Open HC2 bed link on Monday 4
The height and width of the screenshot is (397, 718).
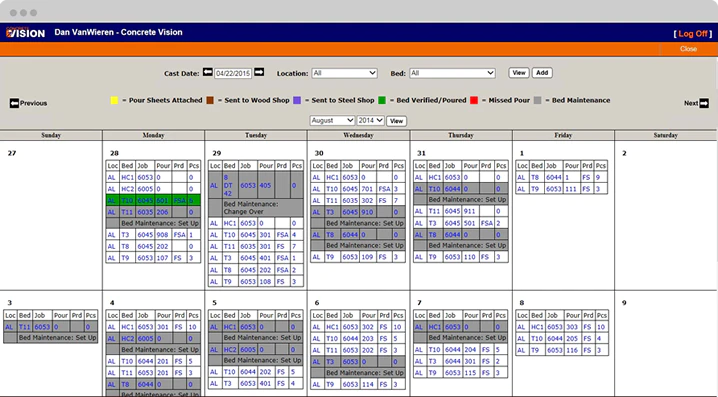pos(128,338)
